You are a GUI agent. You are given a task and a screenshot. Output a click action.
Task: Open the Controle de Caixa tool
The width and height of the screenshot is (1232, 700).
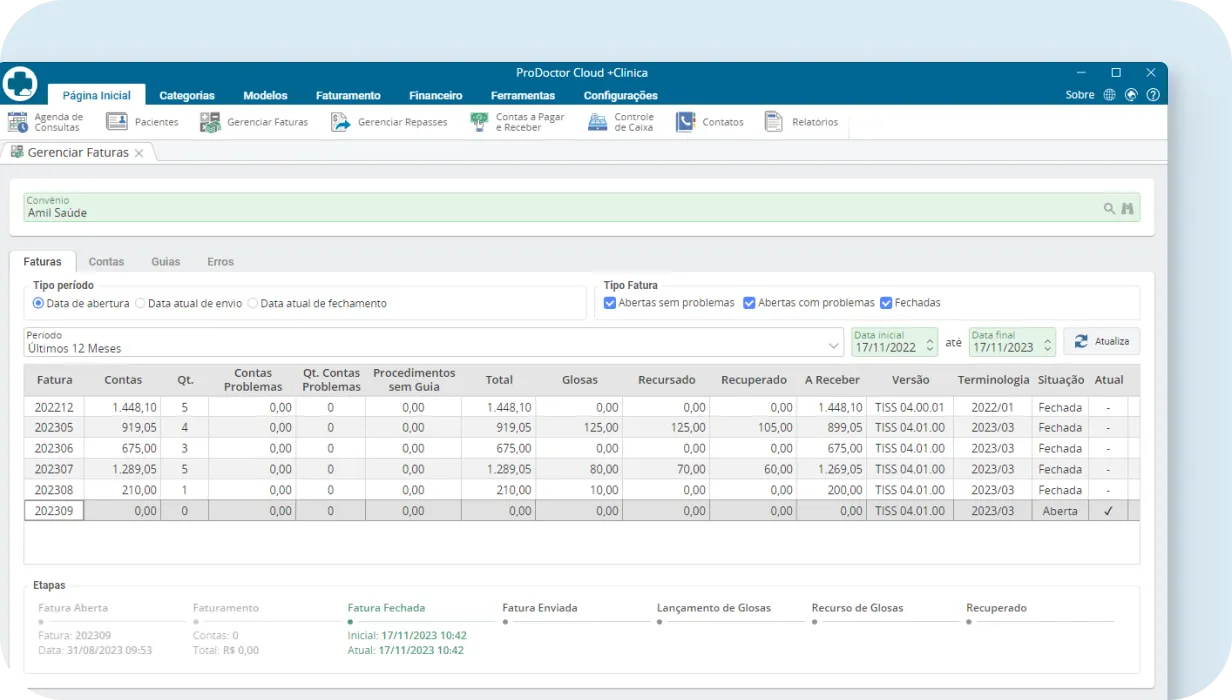620,121
